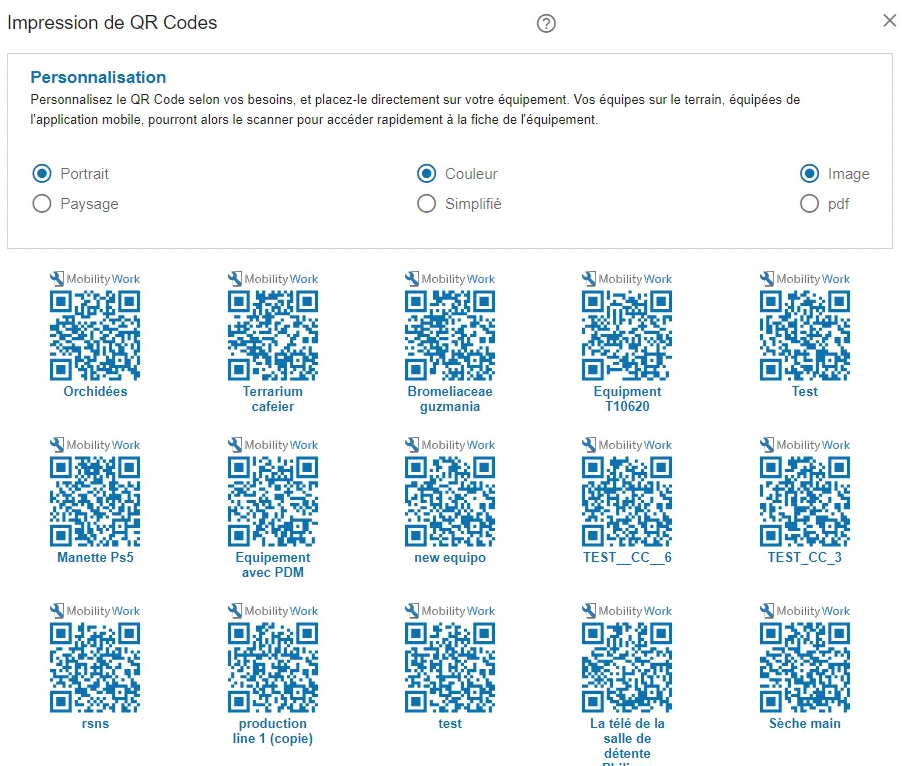
Task: Click the Manette Ps5 label
Action: pos(95,557)
